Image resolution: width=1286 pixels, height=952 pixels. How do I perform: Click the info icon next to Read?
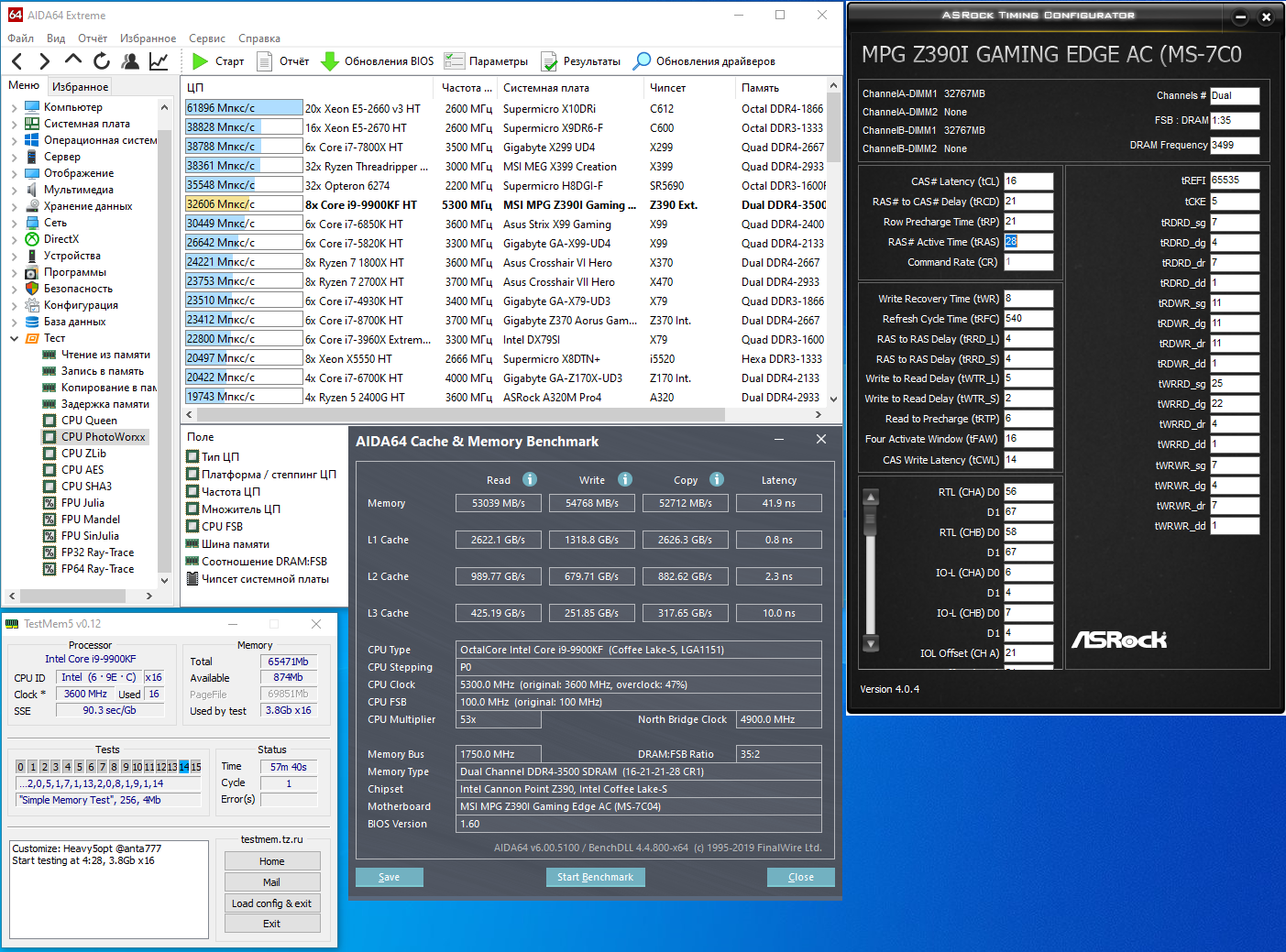tap(530, 479)
